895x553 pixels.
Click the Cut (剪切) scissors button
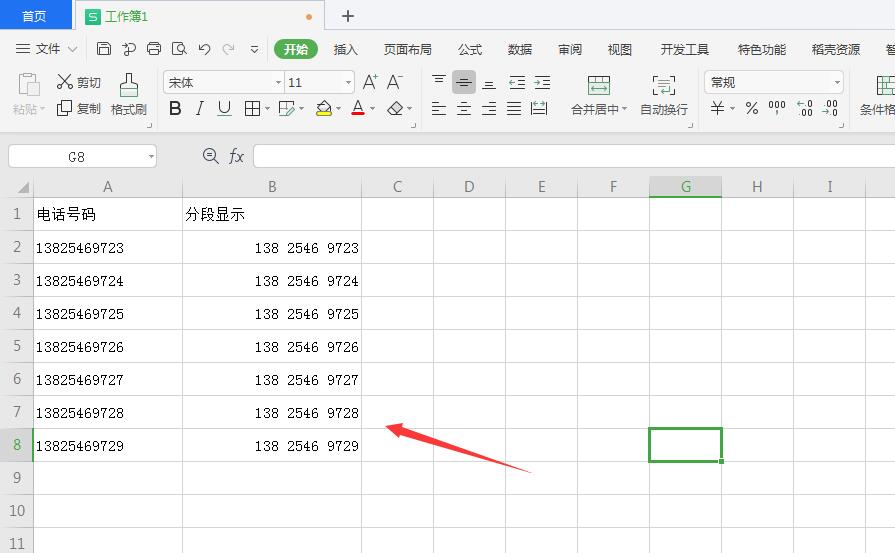click(79, 82)
